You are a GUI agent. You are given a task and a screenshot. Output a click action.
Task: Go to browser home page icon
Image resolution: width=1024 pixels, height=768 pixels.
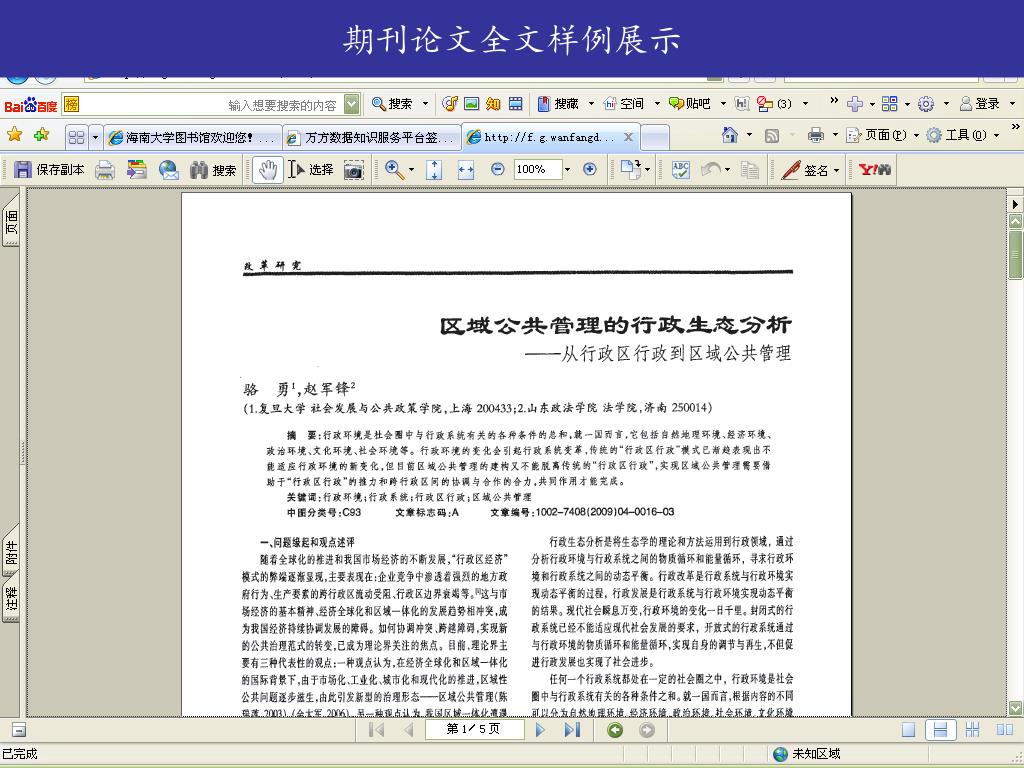click(730, 135)
